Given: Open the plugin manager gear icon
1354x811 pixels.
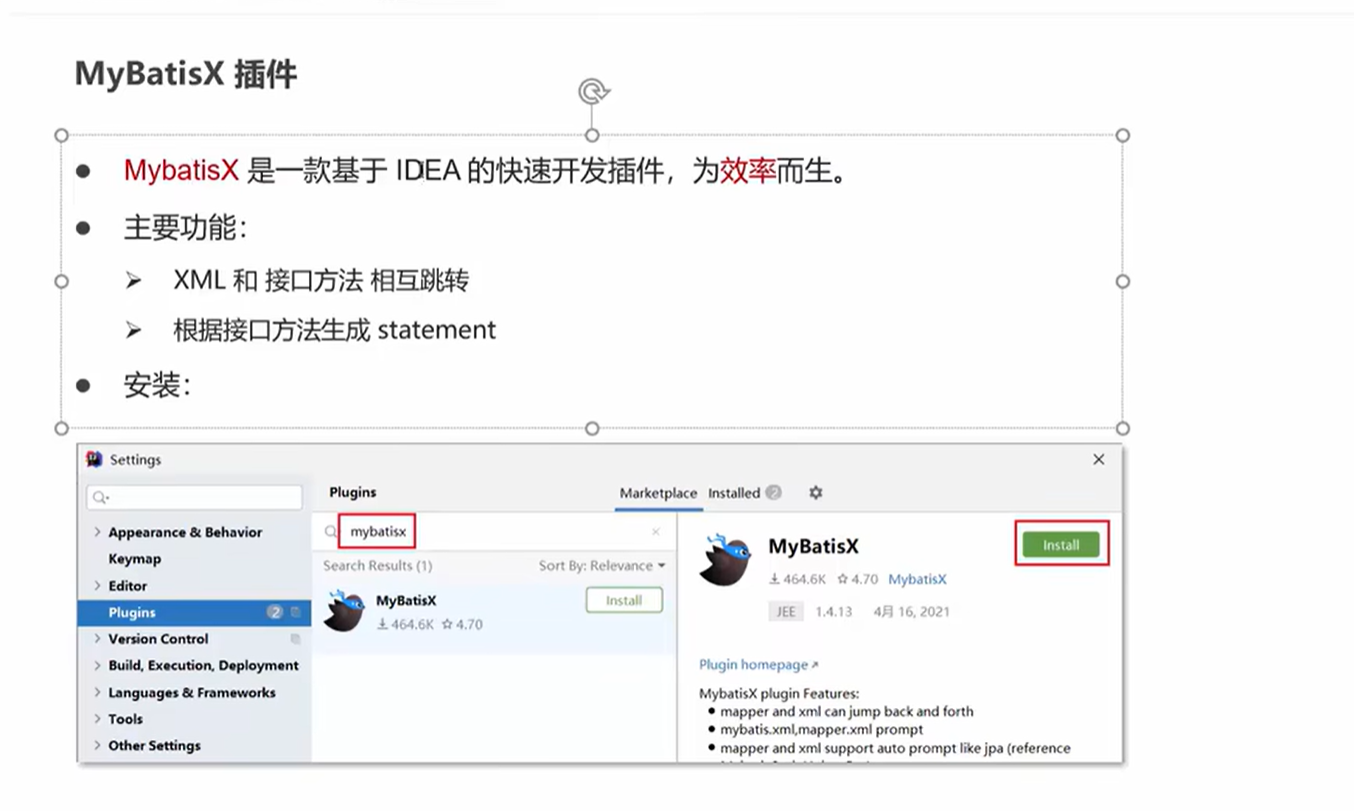Looking at the screenshot, I should (815, 493).
